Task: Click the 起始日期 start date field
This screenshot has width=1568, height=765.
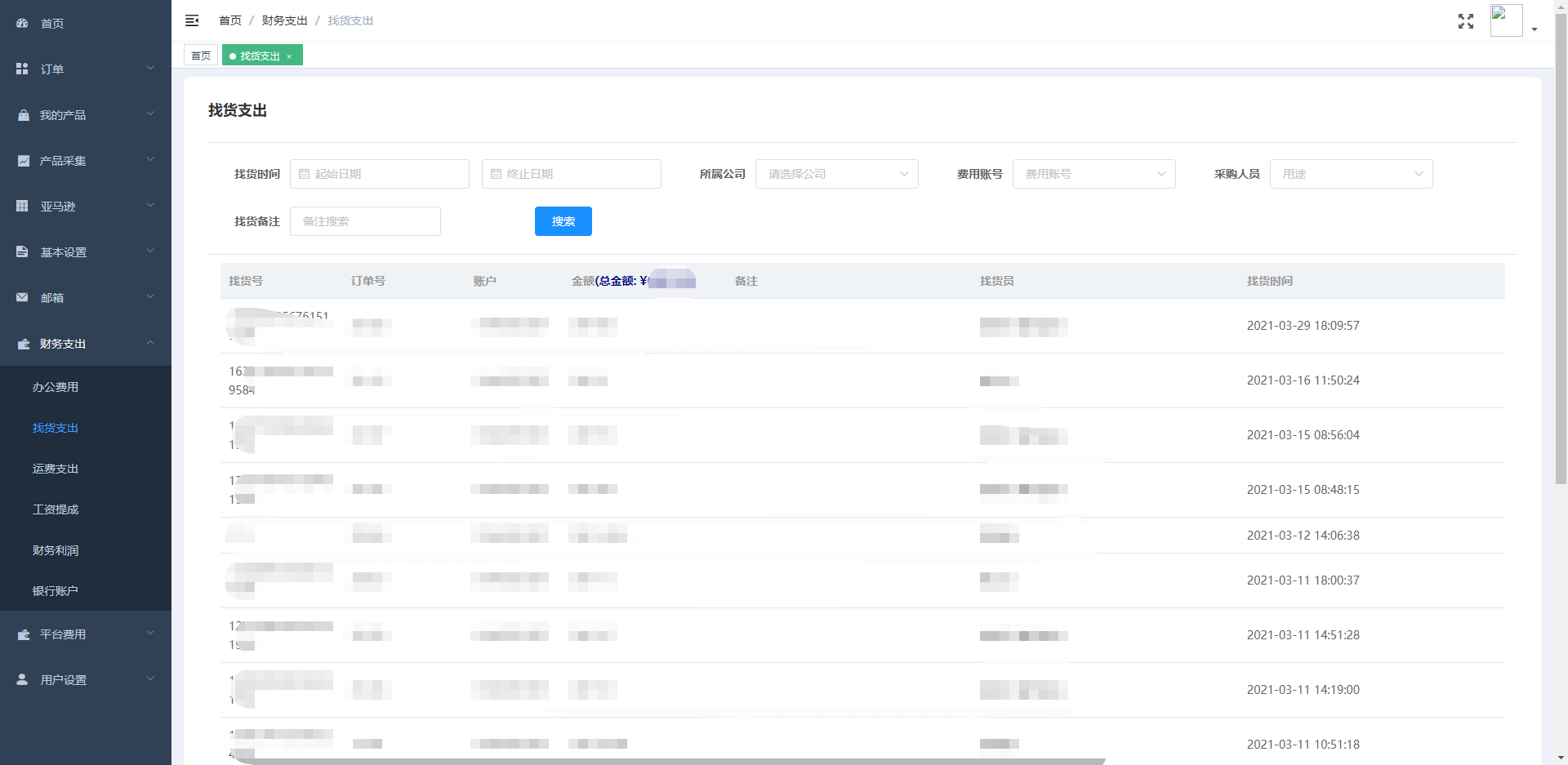Action: [380, 174]
